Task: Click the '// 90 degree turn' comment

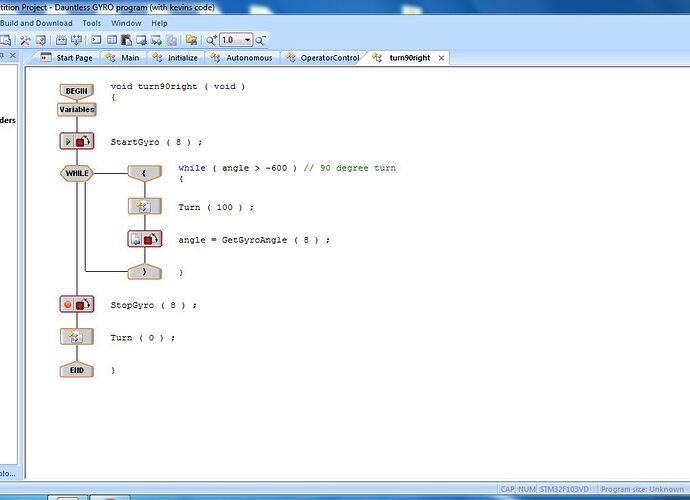Action: coord(349,168)
